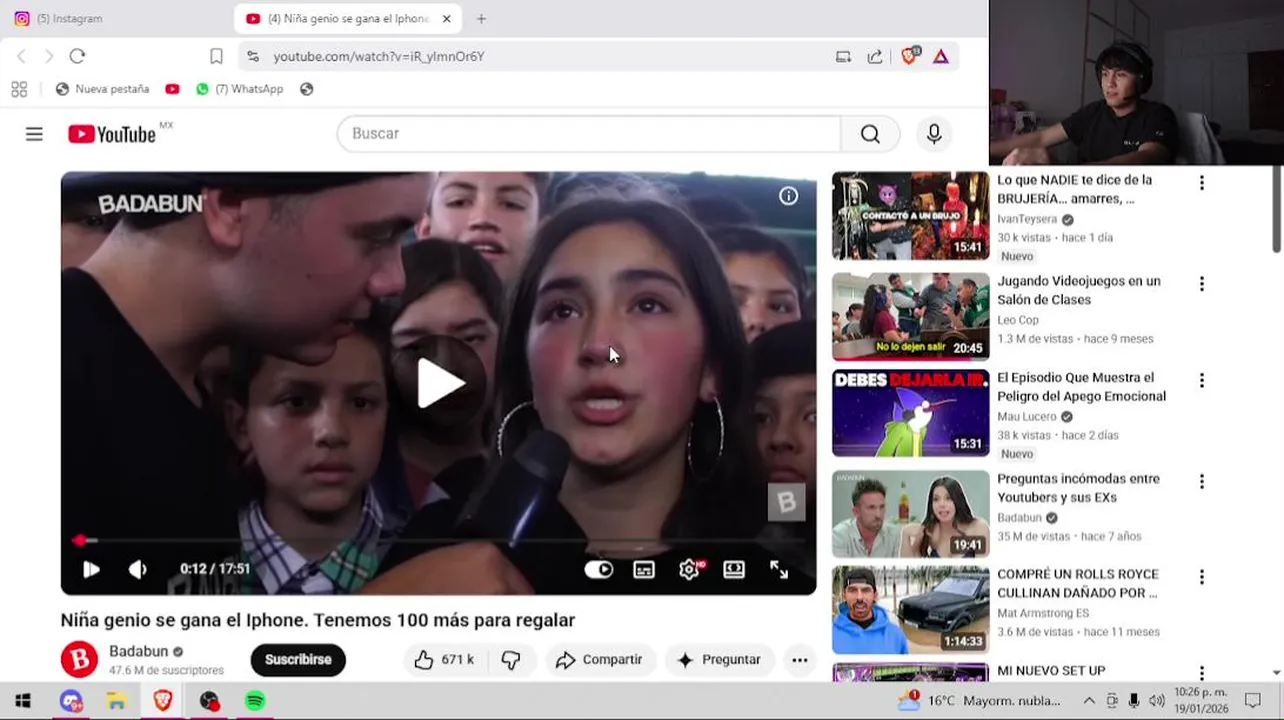
Task: Focus the Buscar search field
Action: tap(589, 134)
